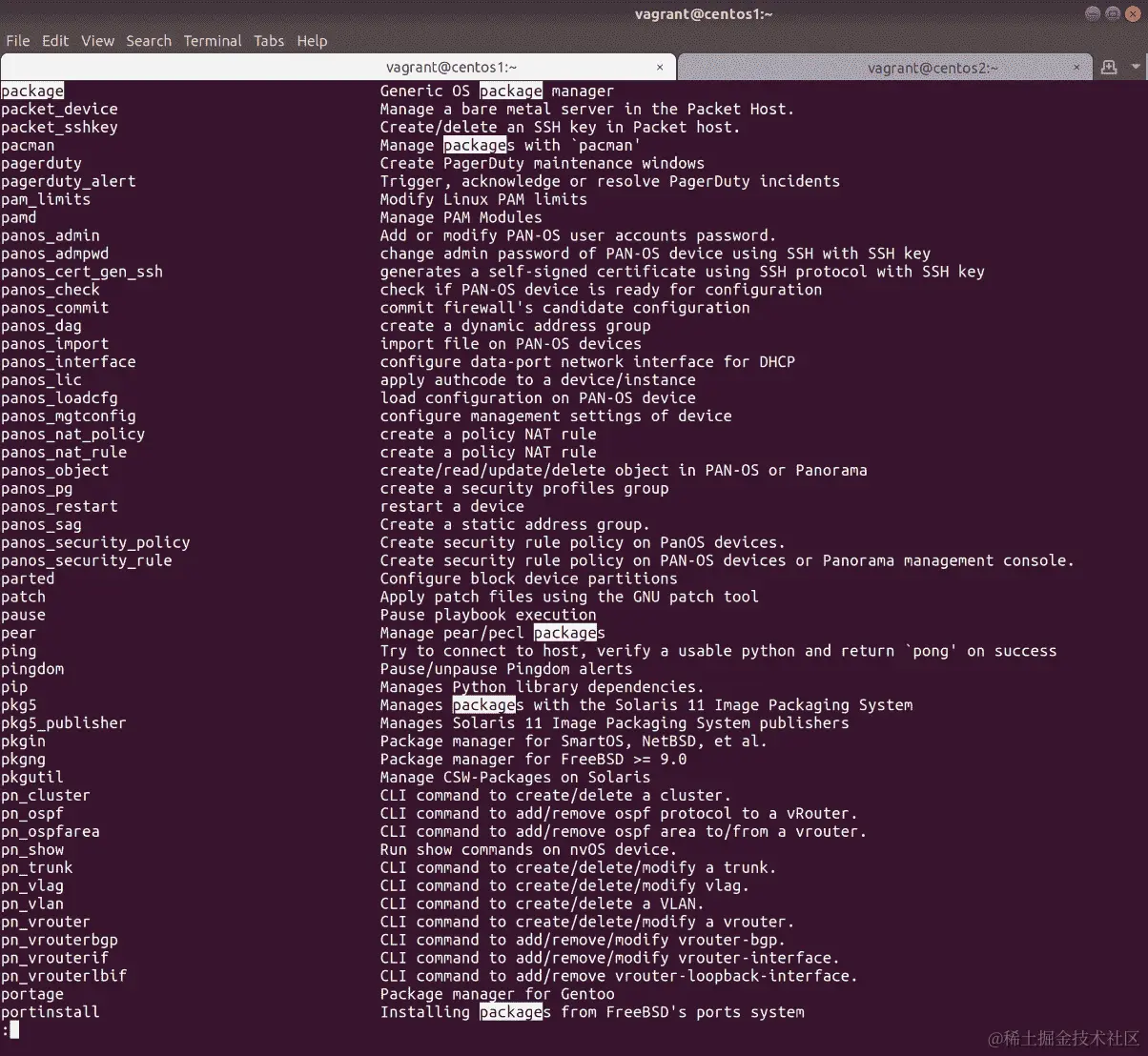
Task: Click the 'panos_restart' module name
Action: 59,507
